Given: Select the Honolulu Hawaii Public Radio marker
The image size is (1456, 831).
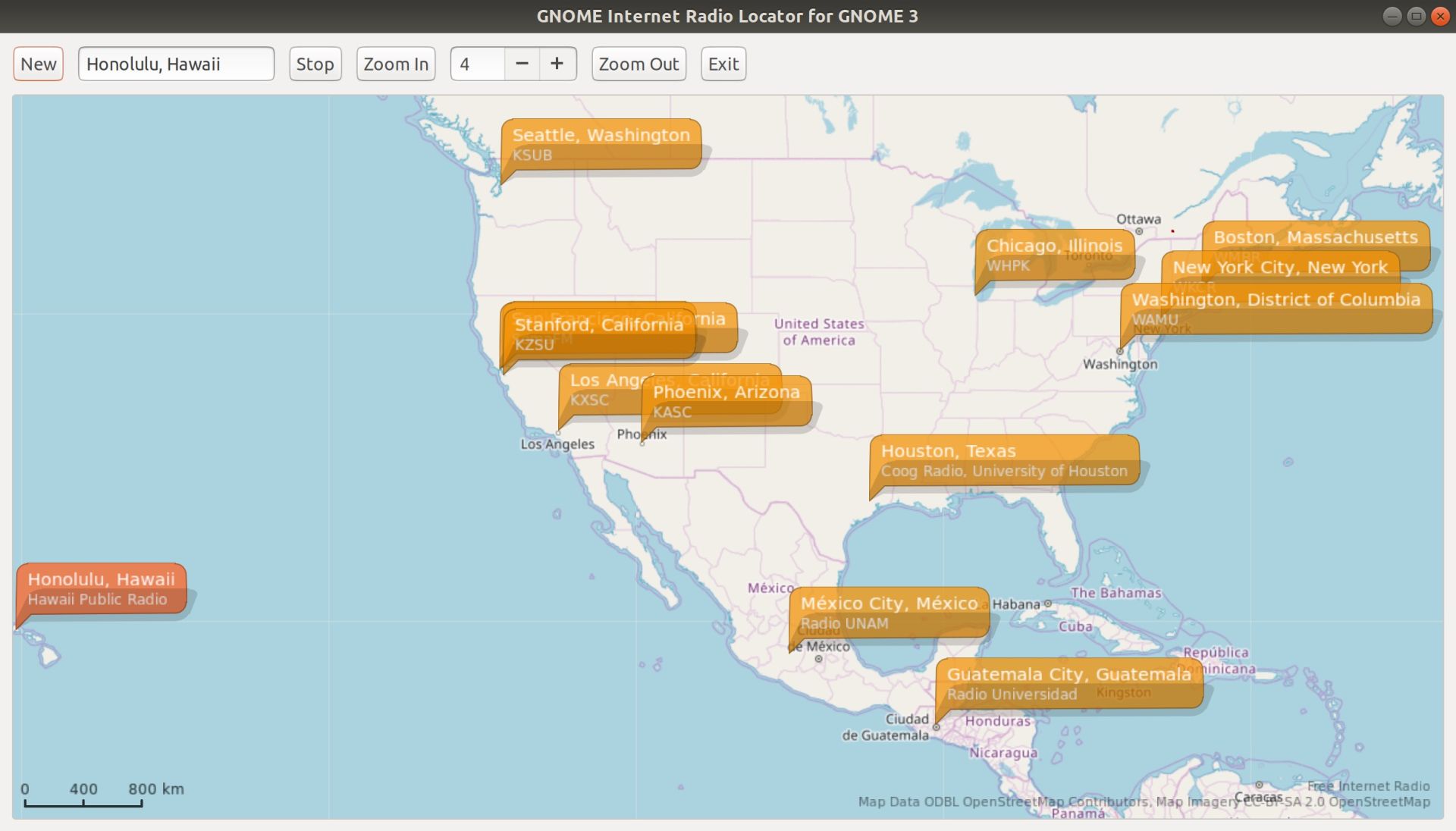Looking at the screenshot, I should (101, 588).
